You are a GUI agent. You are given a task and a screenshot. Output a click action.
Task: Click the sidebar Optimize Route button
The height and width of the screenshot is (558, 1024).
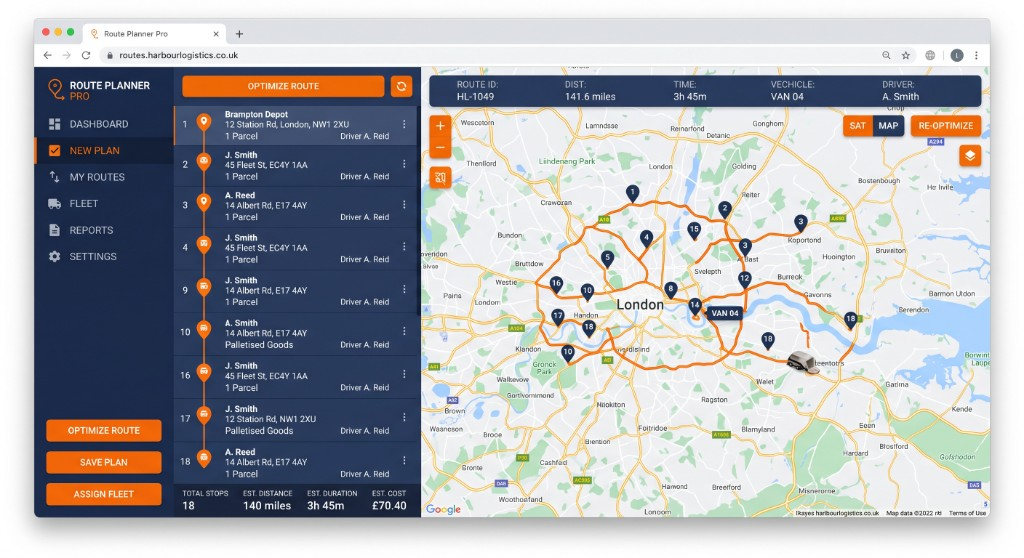point(104,431)
